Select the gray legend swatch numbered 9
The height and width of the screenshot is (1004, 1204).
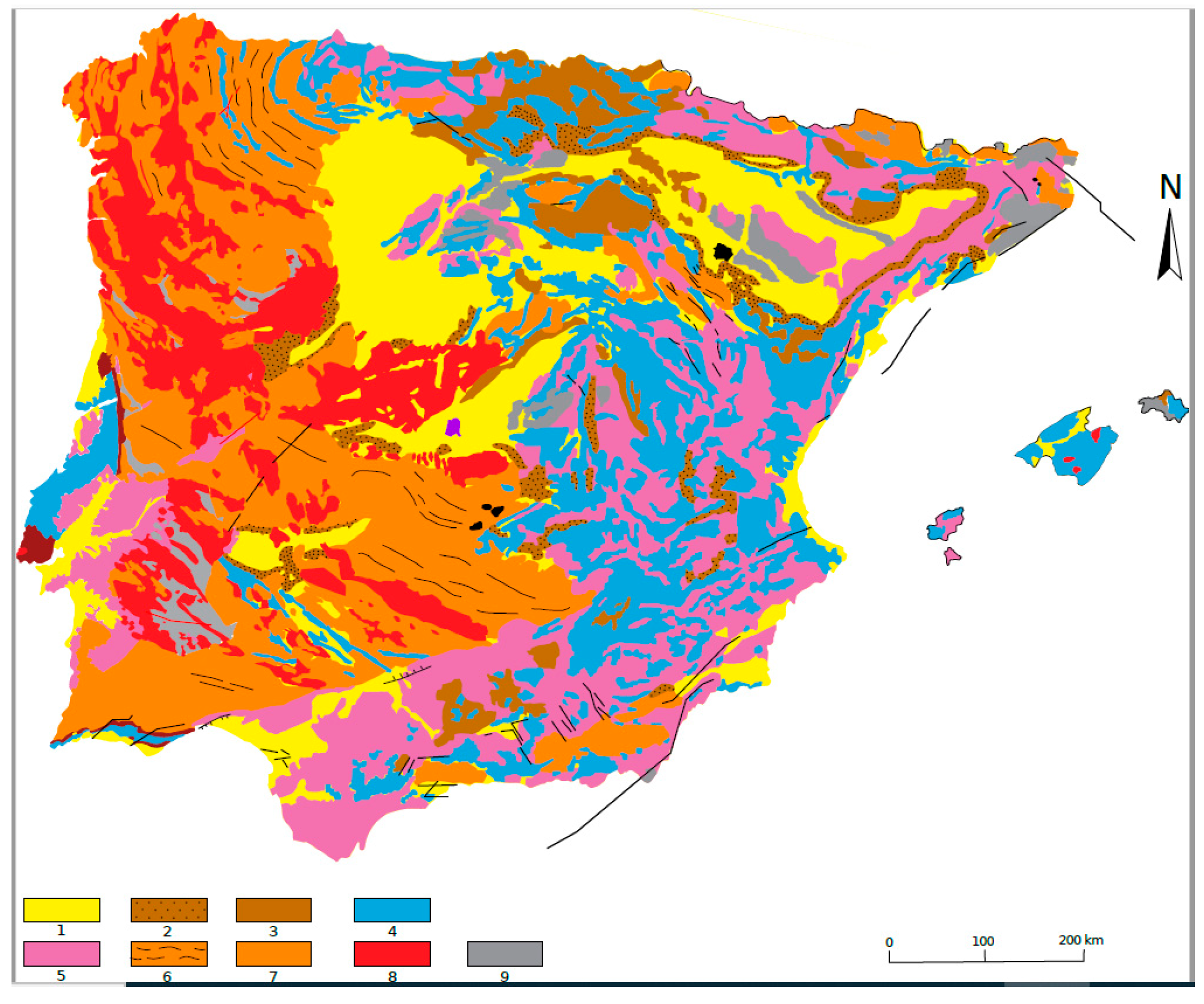(504, 954)
